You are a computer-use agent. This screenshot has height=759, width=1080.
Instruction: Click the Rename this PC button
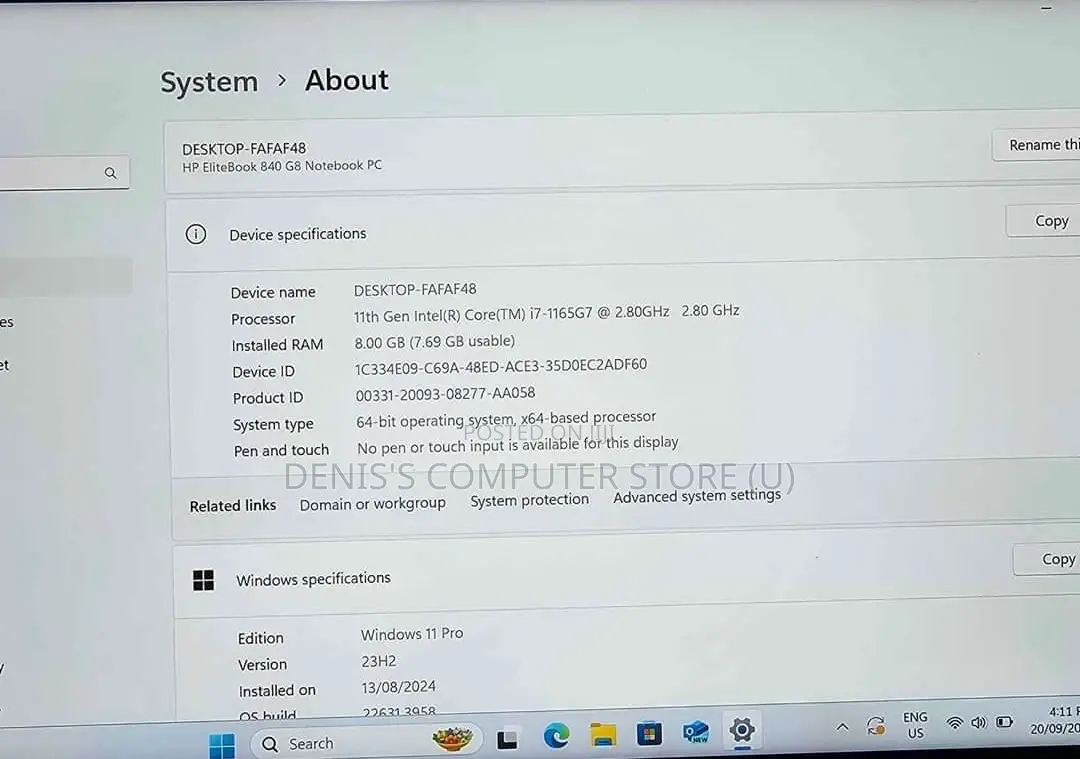pyautogui.click(x=1036, y=145)
